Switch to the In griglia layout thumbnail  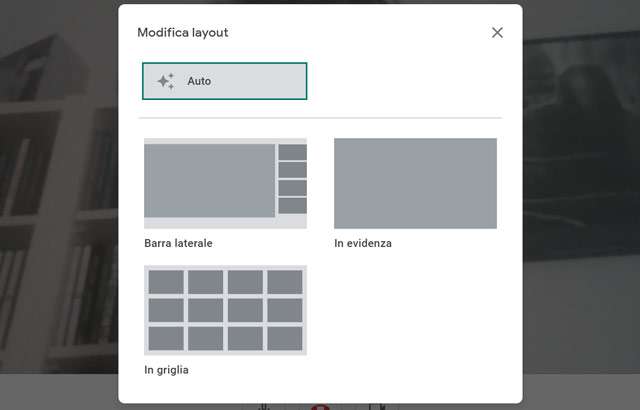[x=225, y=310]
